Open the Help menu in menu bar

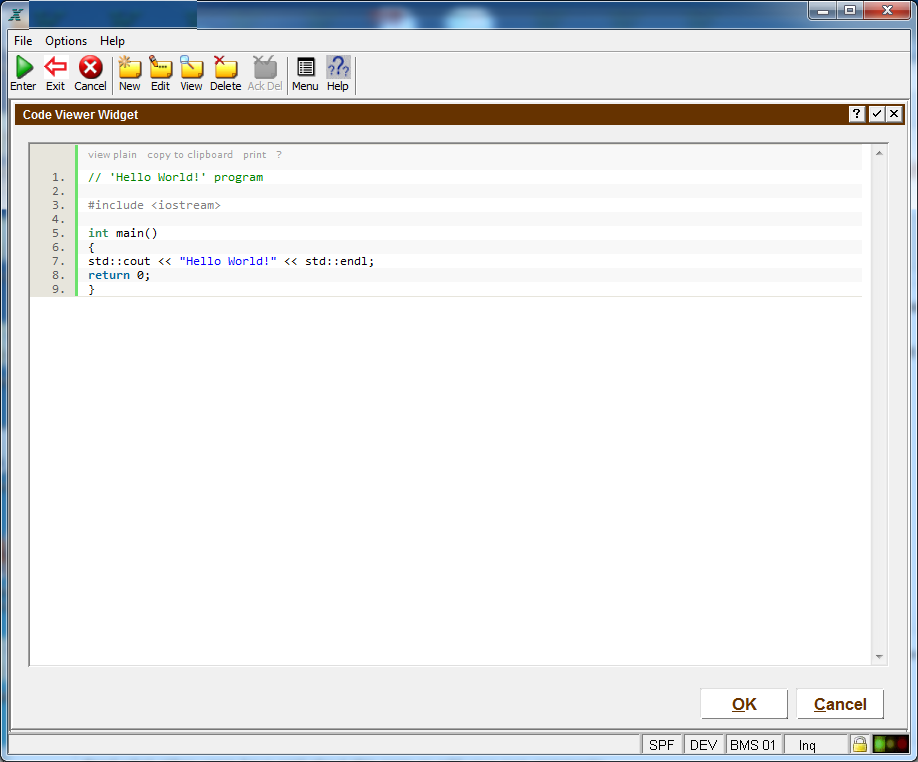click(x=112, y=41)
